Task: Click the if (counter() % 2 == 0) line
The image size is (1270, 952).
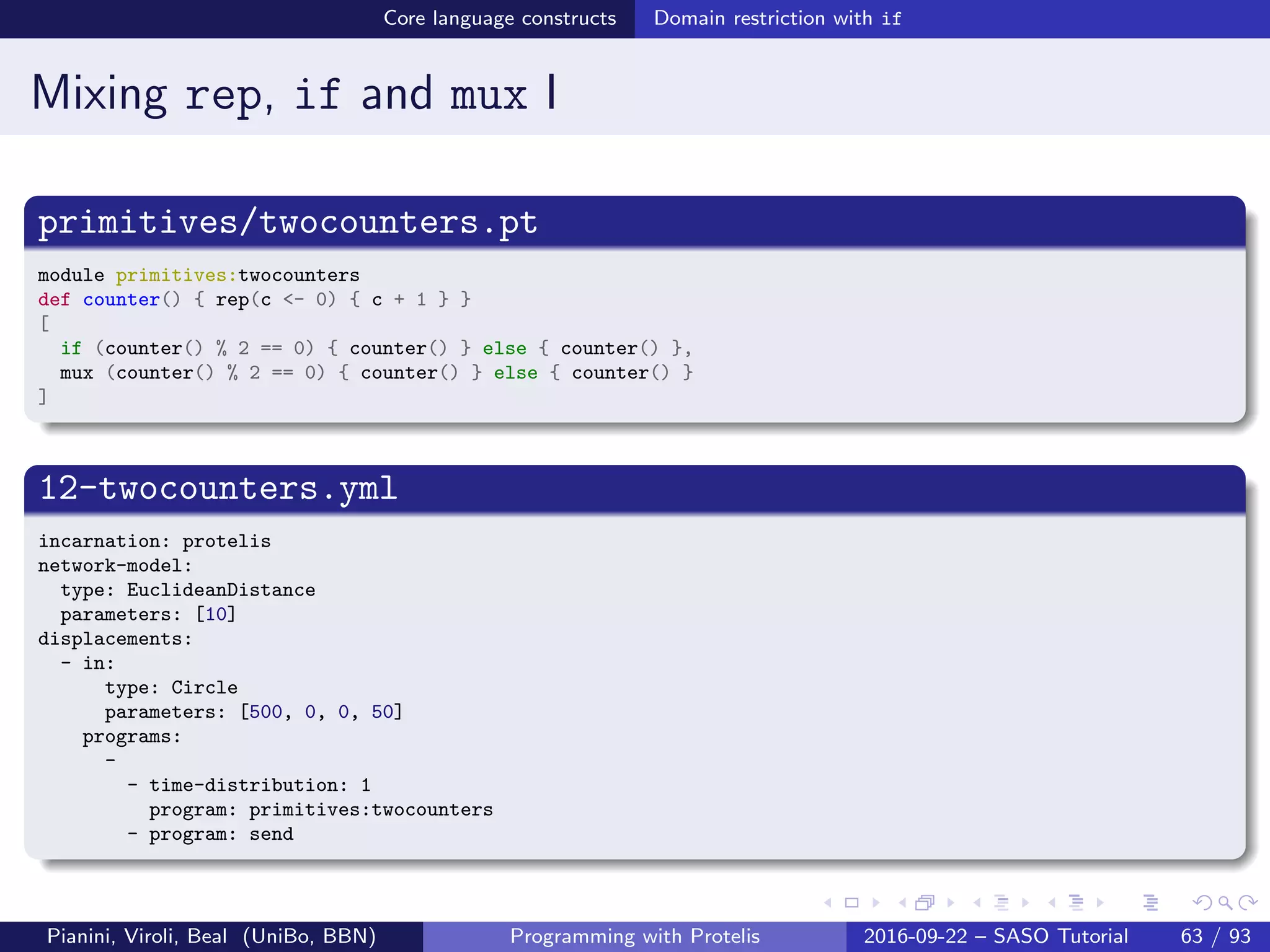Action: pyautogui.click(x=376, y=348)
